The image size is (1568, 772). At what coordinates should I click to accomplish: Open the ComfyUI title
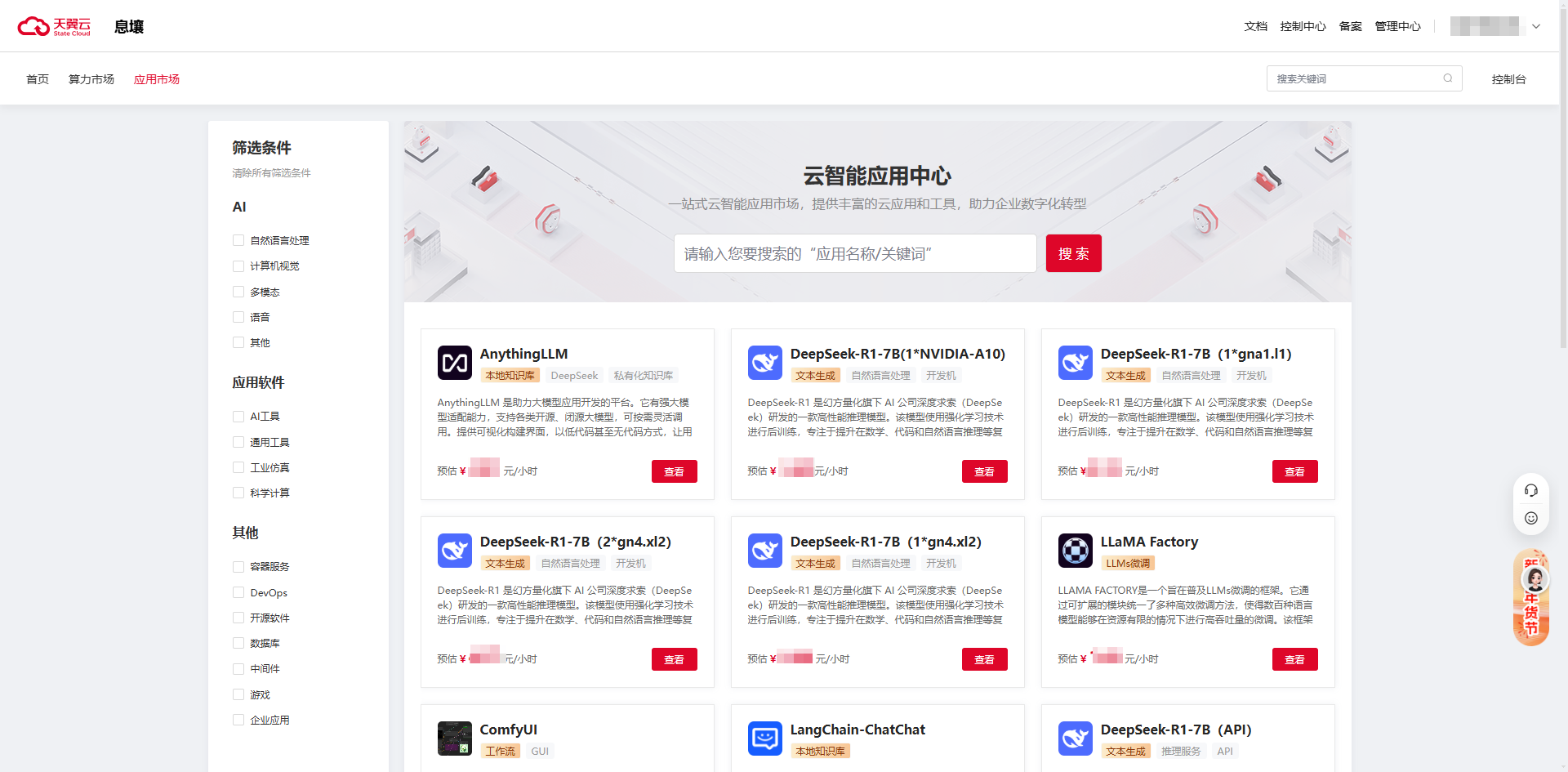(x=509, y=730)
